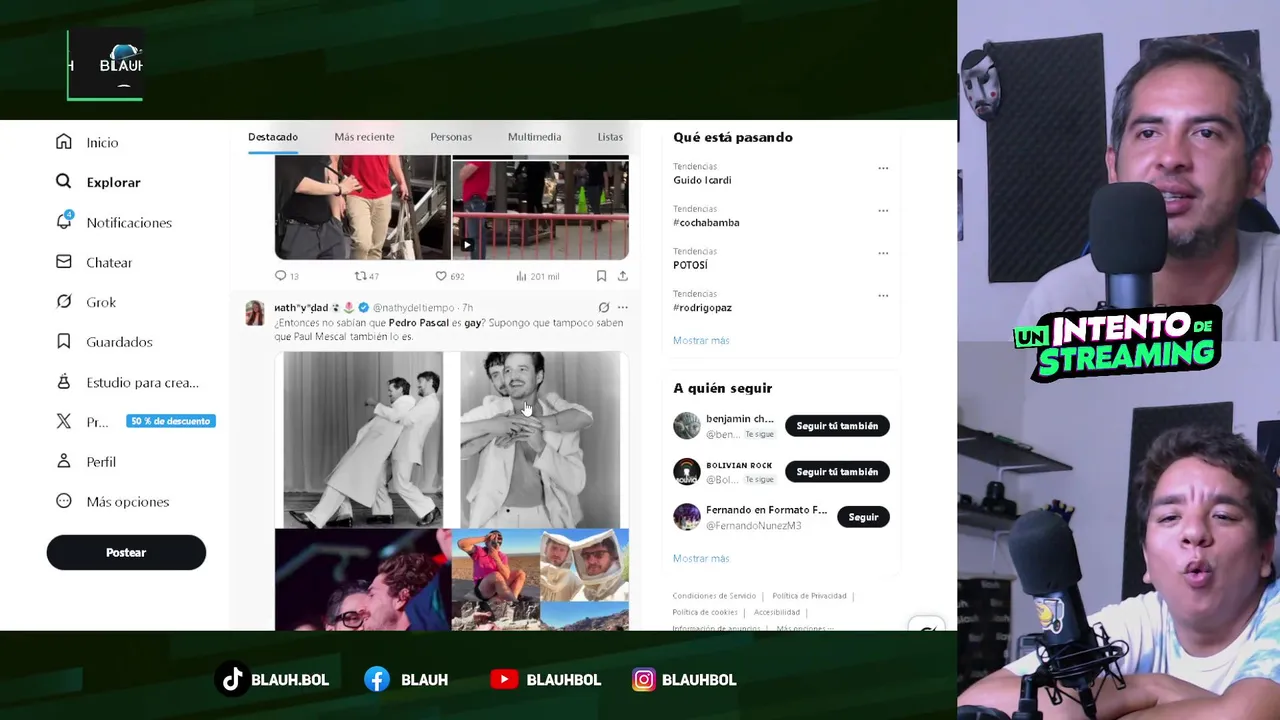The image size is (1280, 720).
Task: Click share icon on the first post
Action: (622, 276)
